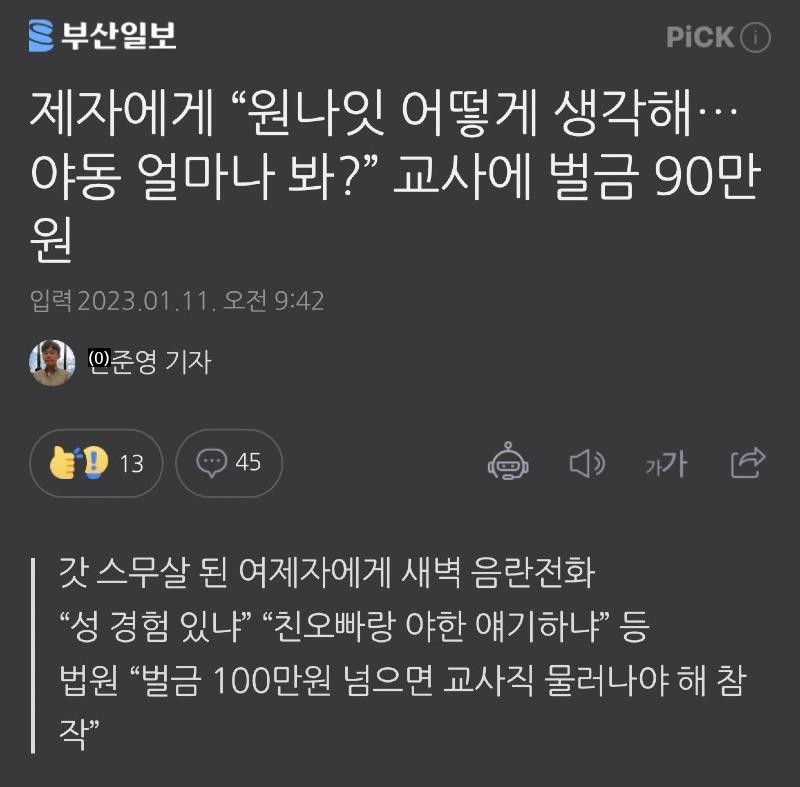Screen dimensions: 800x787
Task: Open the info icon beside PiCK
Action: click(755, 37)
